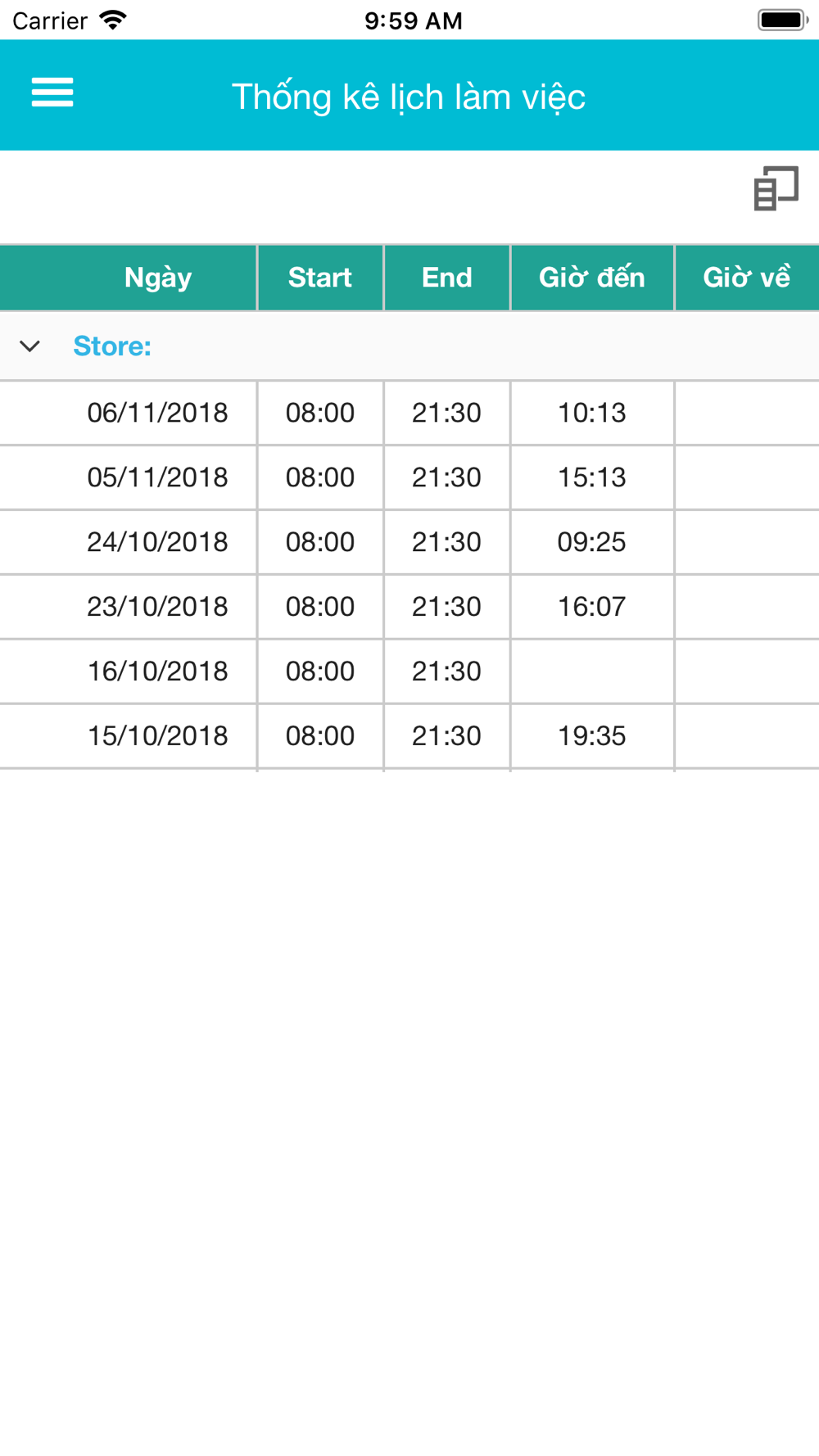The height and width of the screenshot is (1456, 819).
Task: Tap the Giờ đến column header
Action: tap(592, 278)
